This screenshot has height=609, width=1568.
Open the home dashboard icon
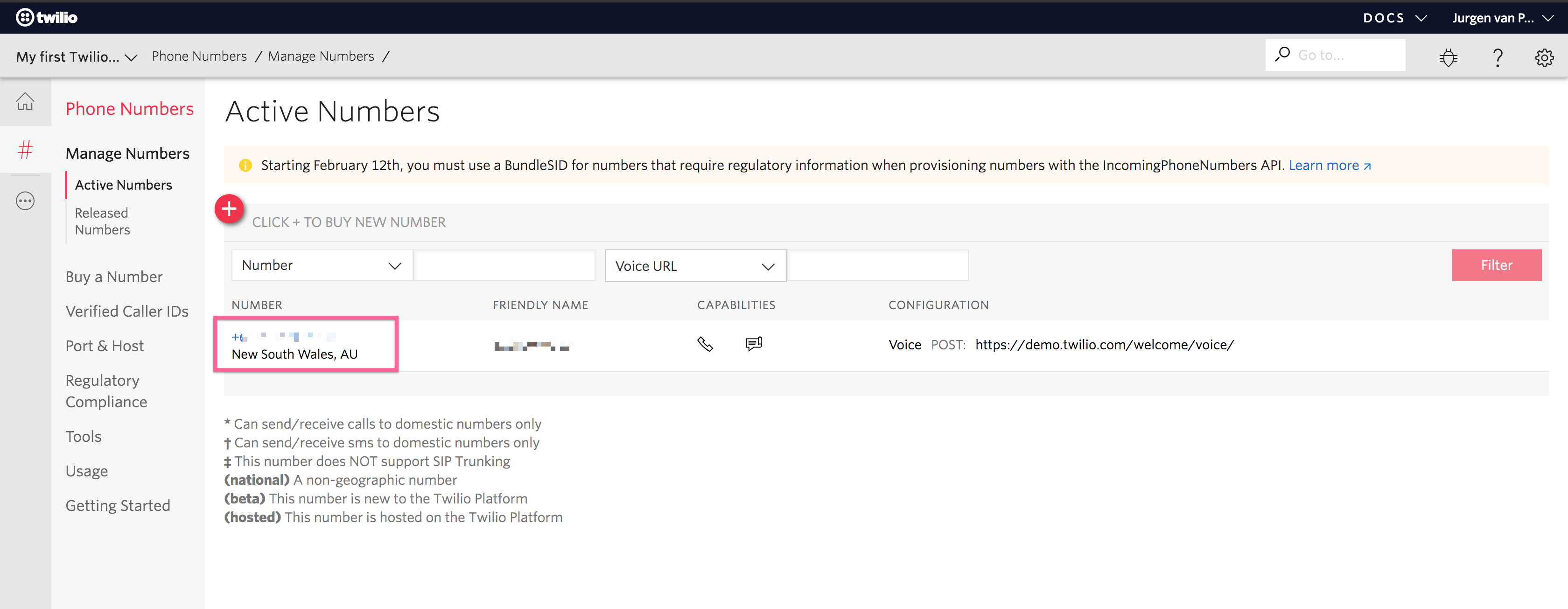pos(25,101)
